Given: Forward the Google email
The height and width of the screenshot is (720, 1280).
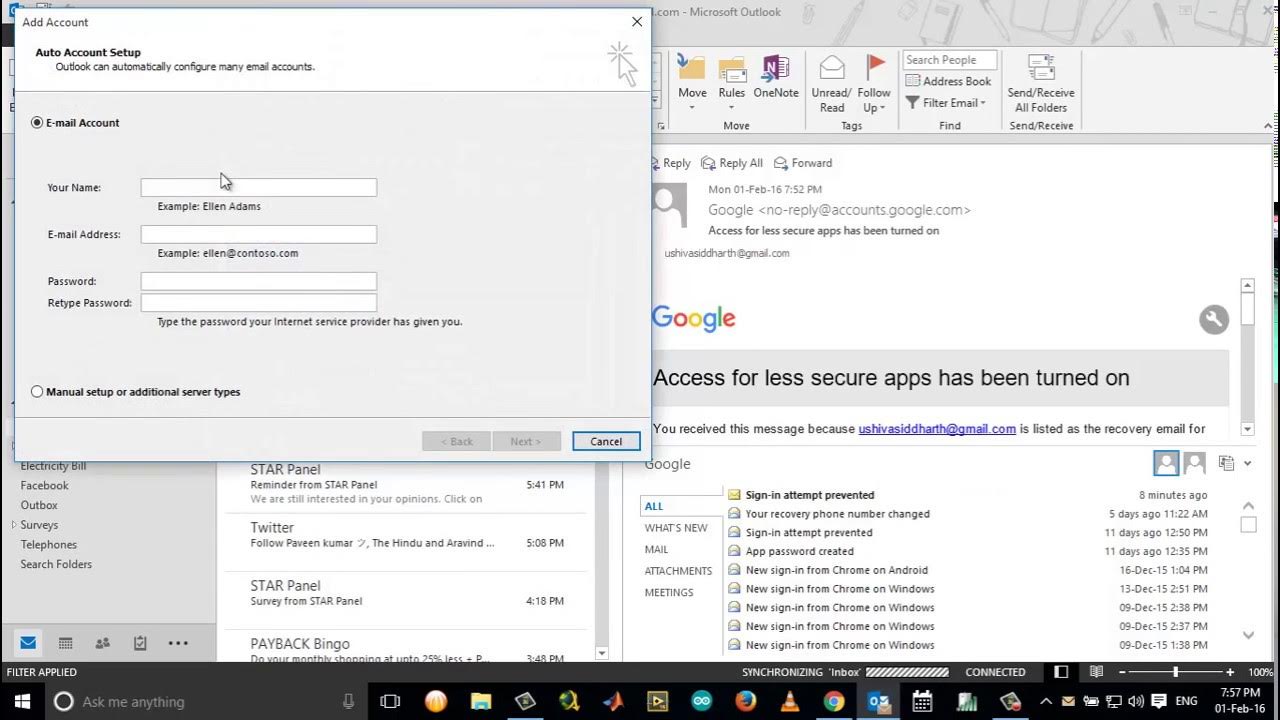Looking at the screenshot, I should pos(803,163).
